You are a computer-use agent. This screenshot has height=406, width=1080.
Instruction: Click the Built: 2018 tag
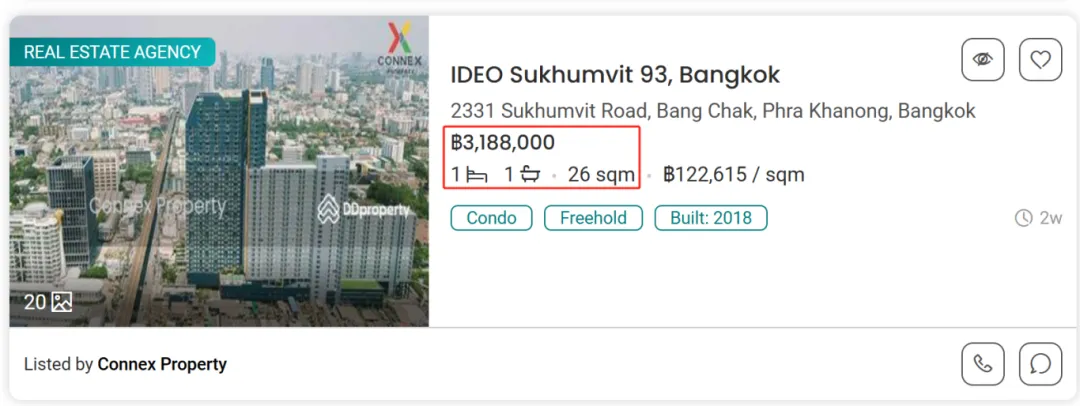(711, 218)
